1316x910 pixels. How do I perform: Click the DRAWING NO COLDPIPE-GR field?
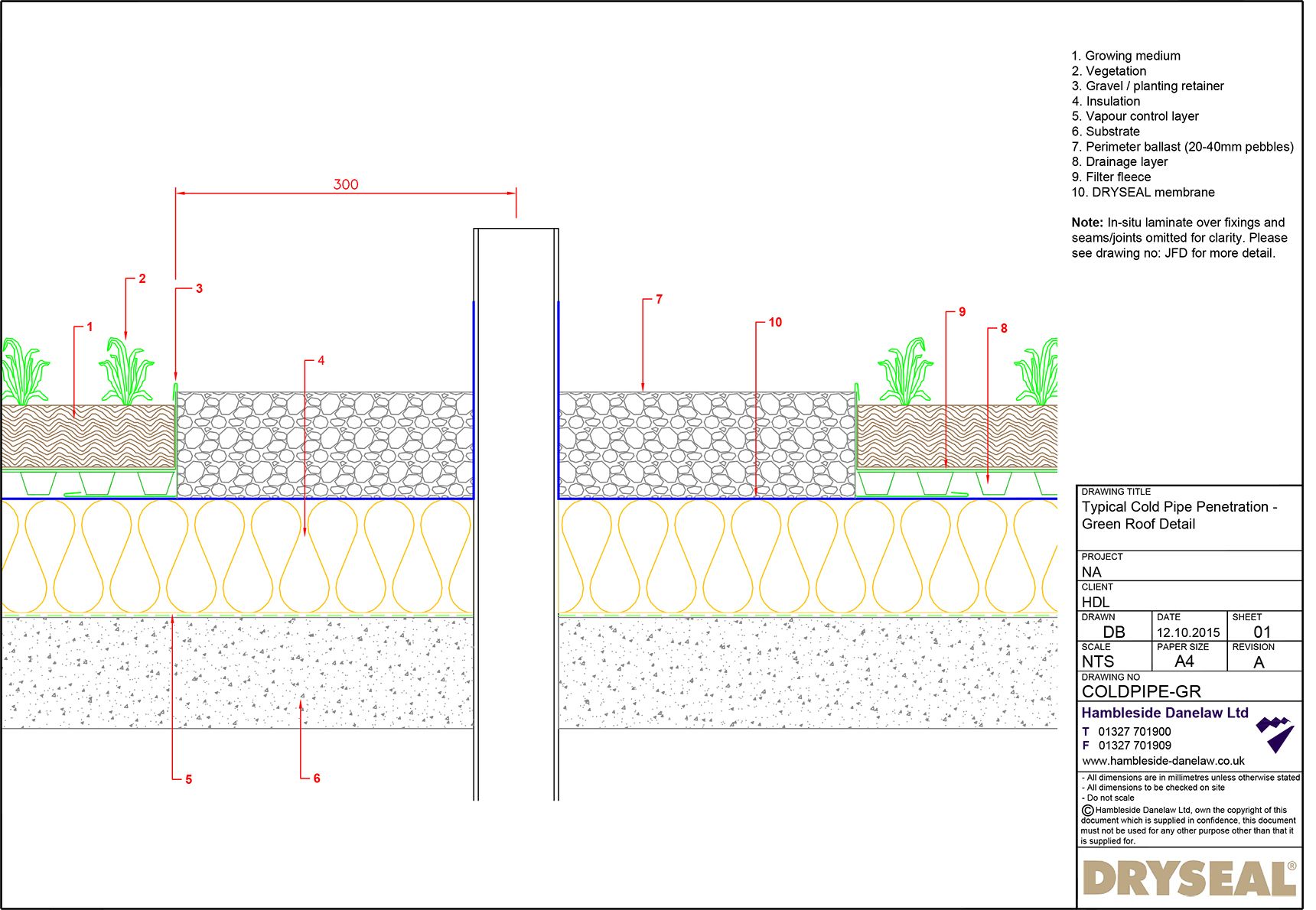coord(1141,690)
